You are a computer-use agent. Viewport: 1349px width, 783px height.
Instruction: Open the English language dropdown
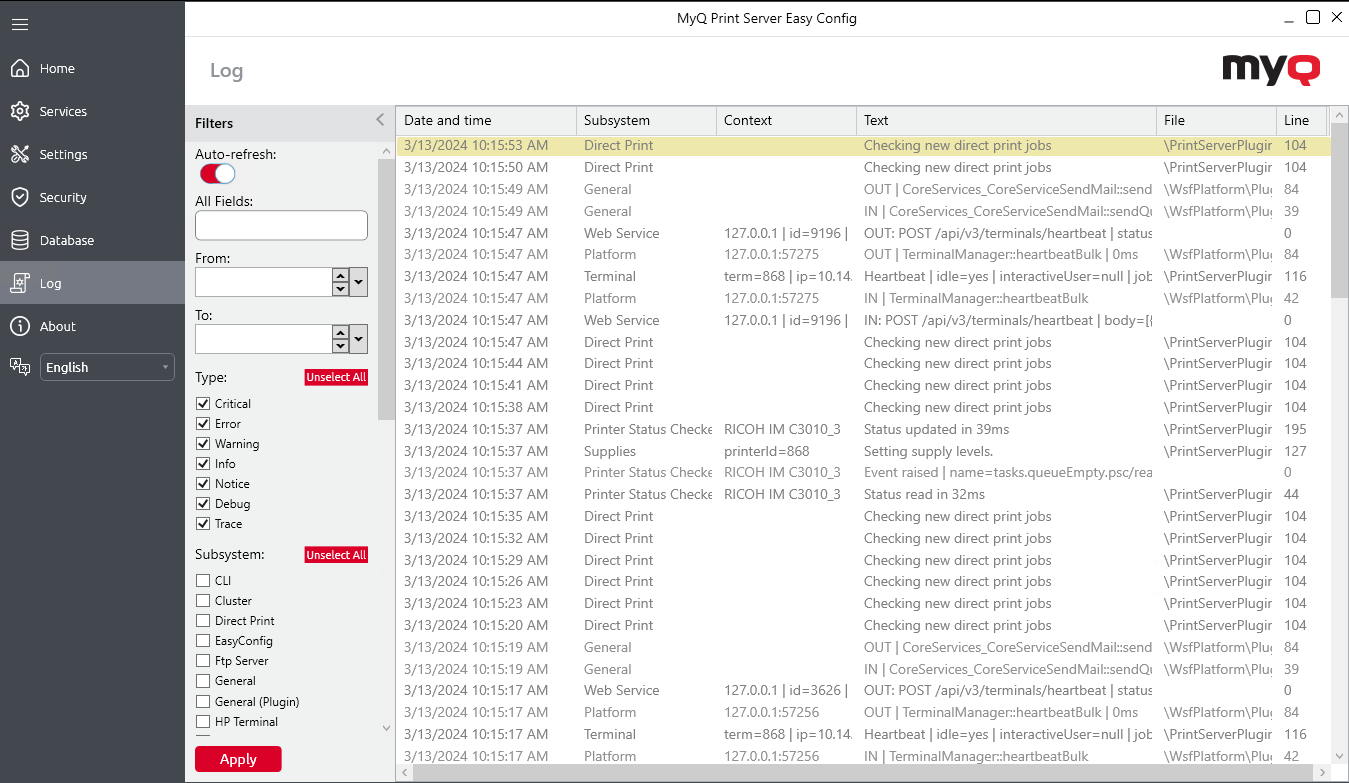pyautogui.click(x=106, y=367)
